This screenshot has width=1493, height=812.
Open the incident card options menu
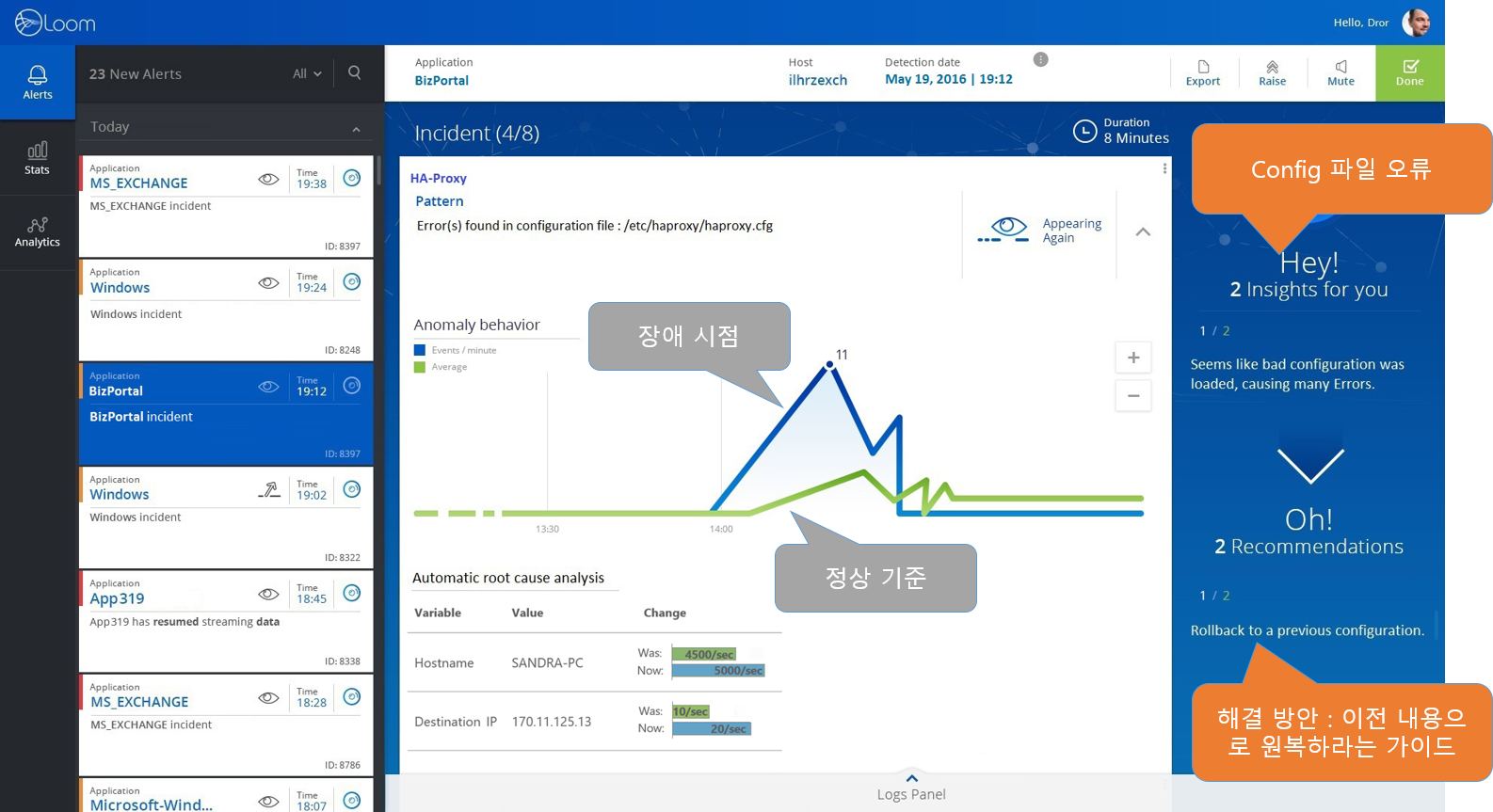[1164, 168]
